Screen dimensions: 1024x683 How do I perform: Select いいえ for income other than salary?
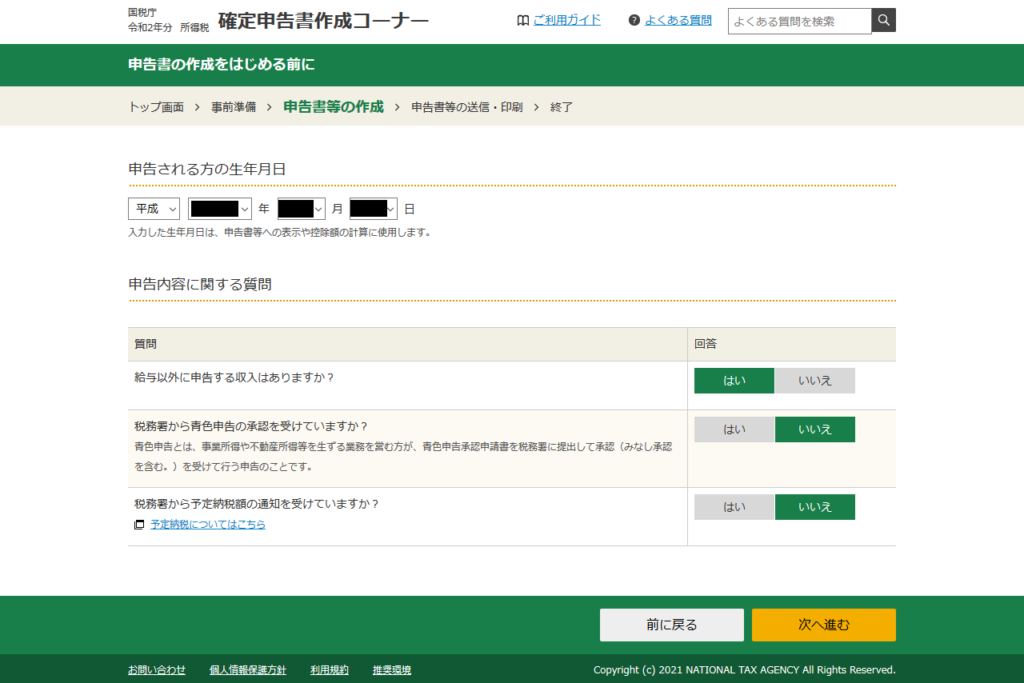click(815, 381)
